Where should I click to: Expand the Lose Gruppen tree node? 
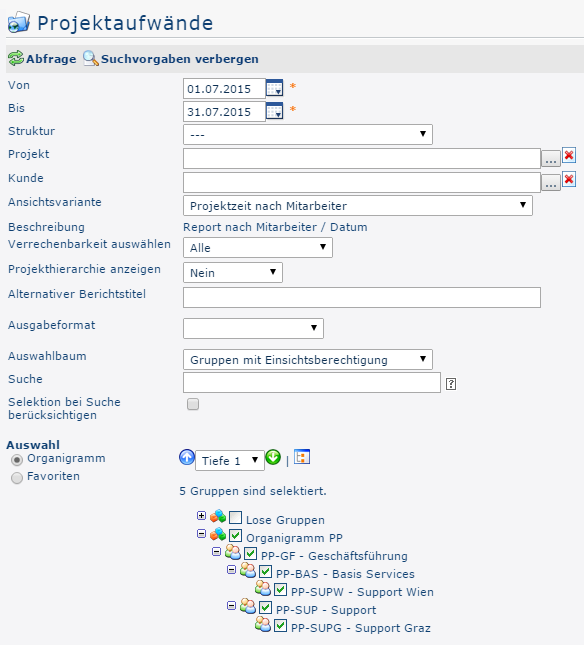click(x=201, y=516)
